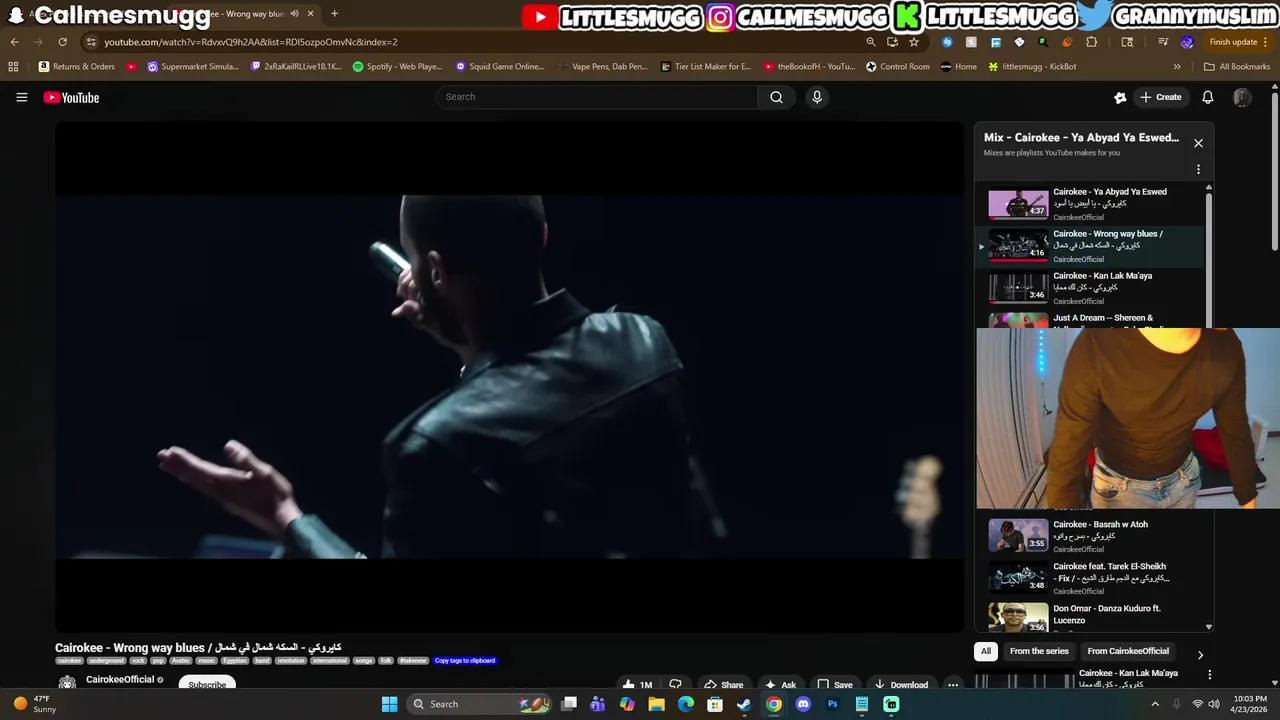This screenshot has width=1280, height=720.
Task: Open browser extensions puzzle icon
Action: [1091, 42]
